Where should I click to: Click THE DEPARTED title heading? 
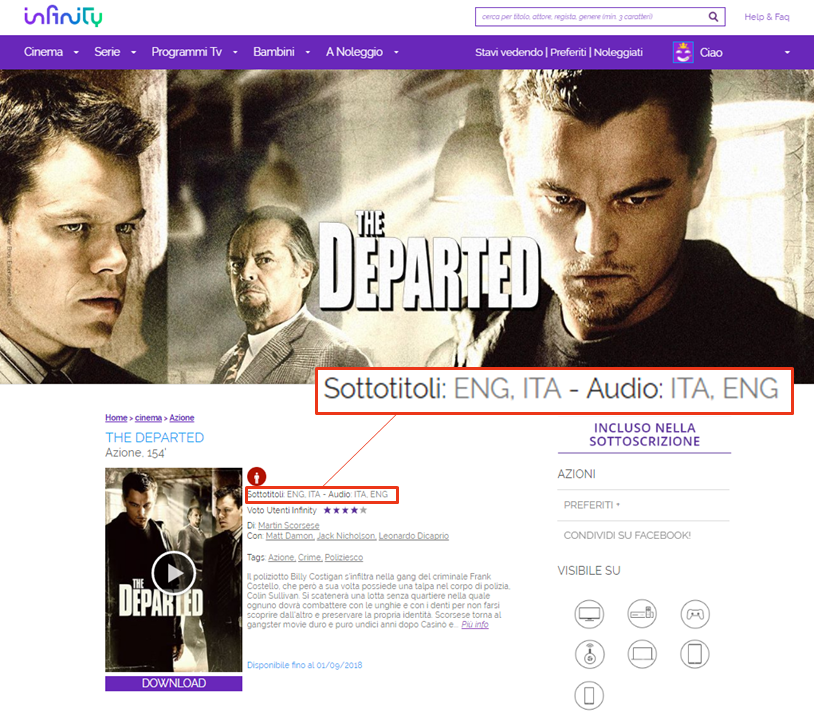(155, 438)
